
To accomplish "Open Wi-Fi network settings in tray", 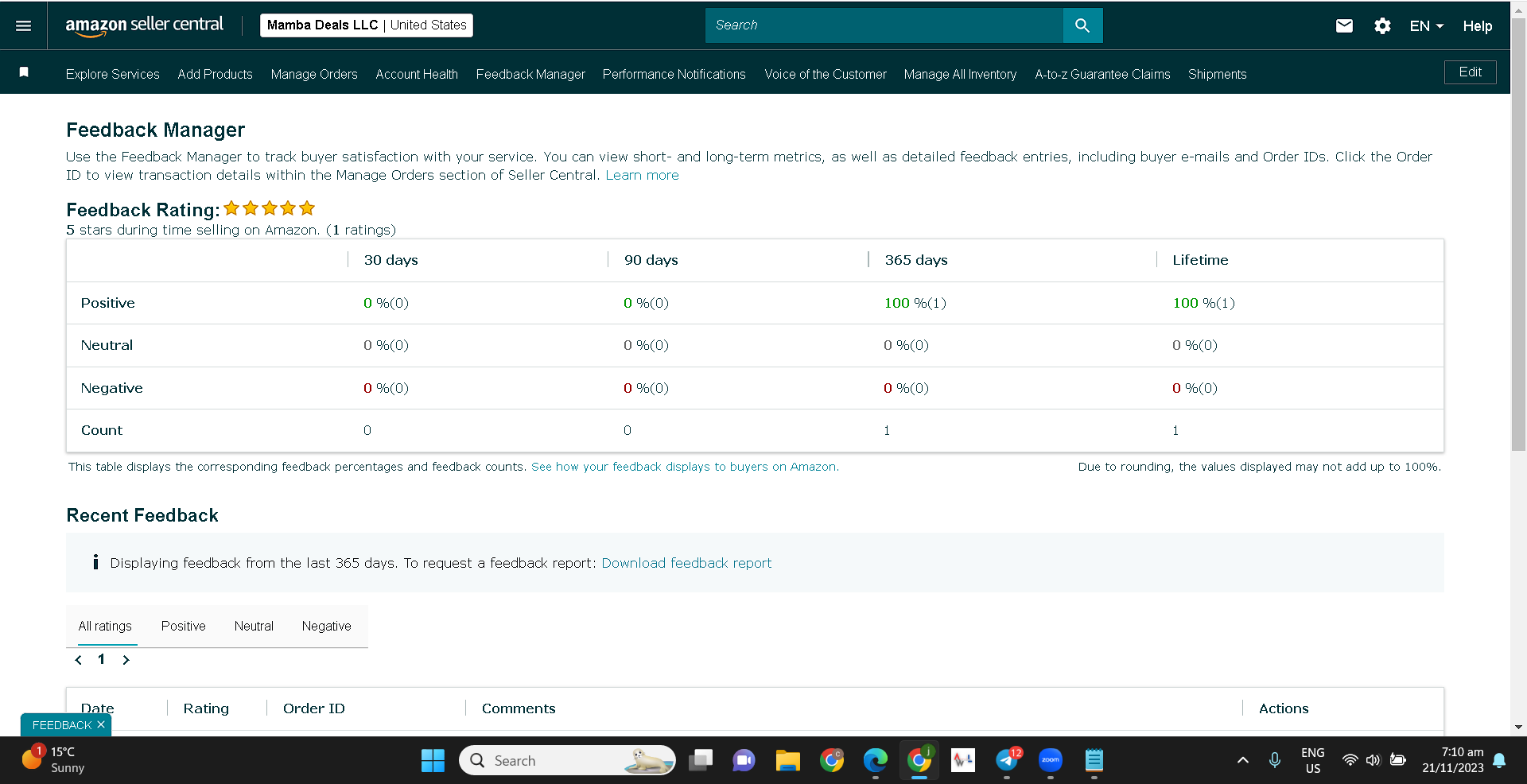I will pos(1350,760).
